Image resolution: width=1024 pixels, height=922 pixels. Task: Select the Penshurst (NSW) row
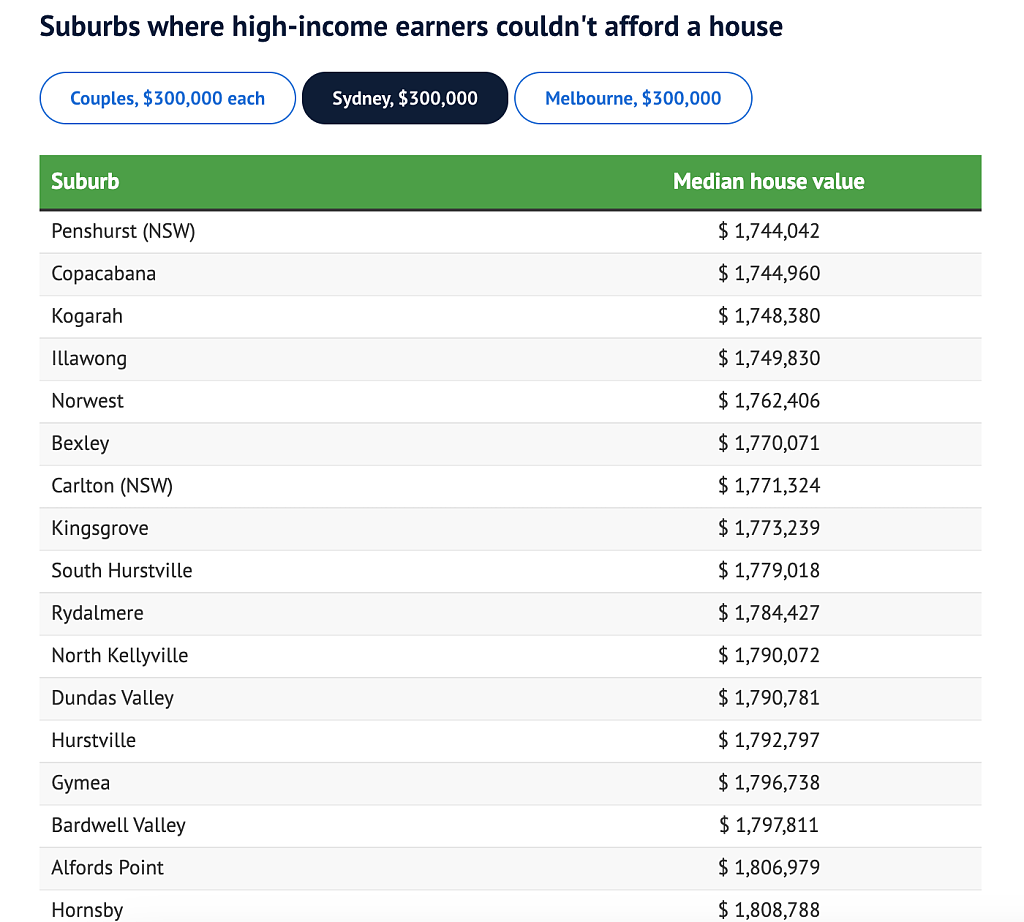point(510,231)
